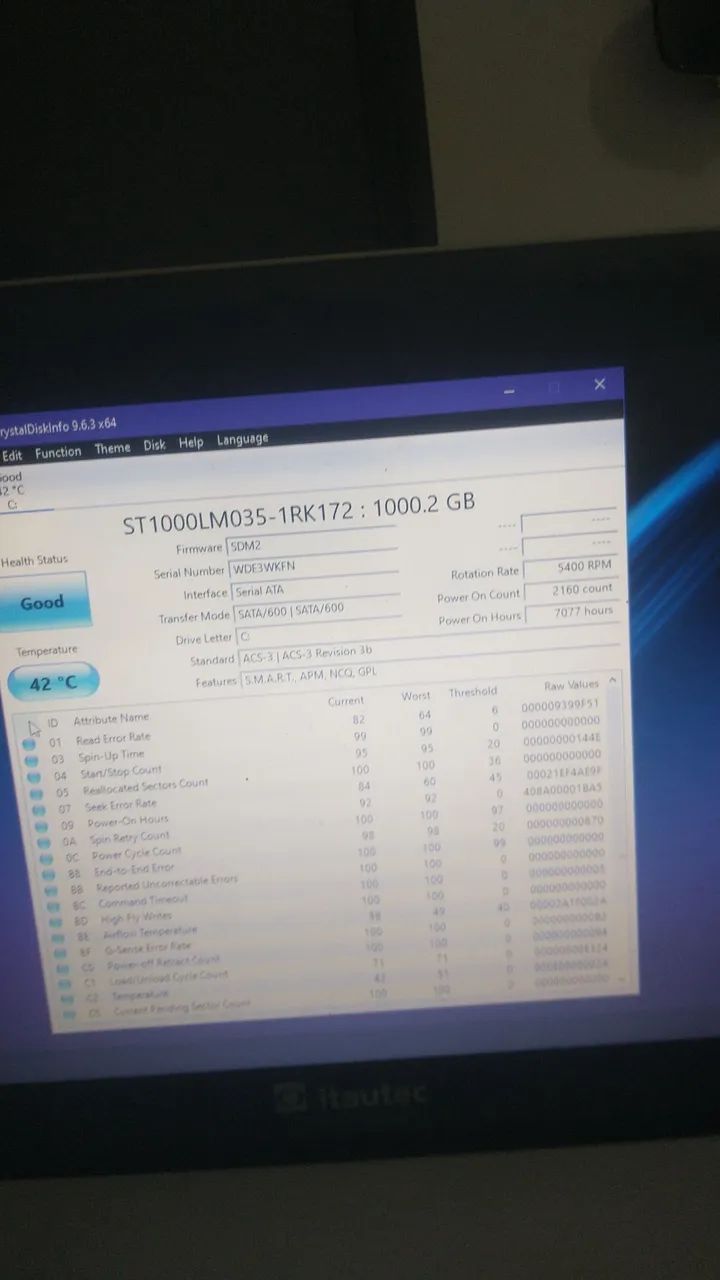Select the Read Error Rate attribute name
The width and height of the screenshot is (720, 1280).
click(x=113, y=739)
